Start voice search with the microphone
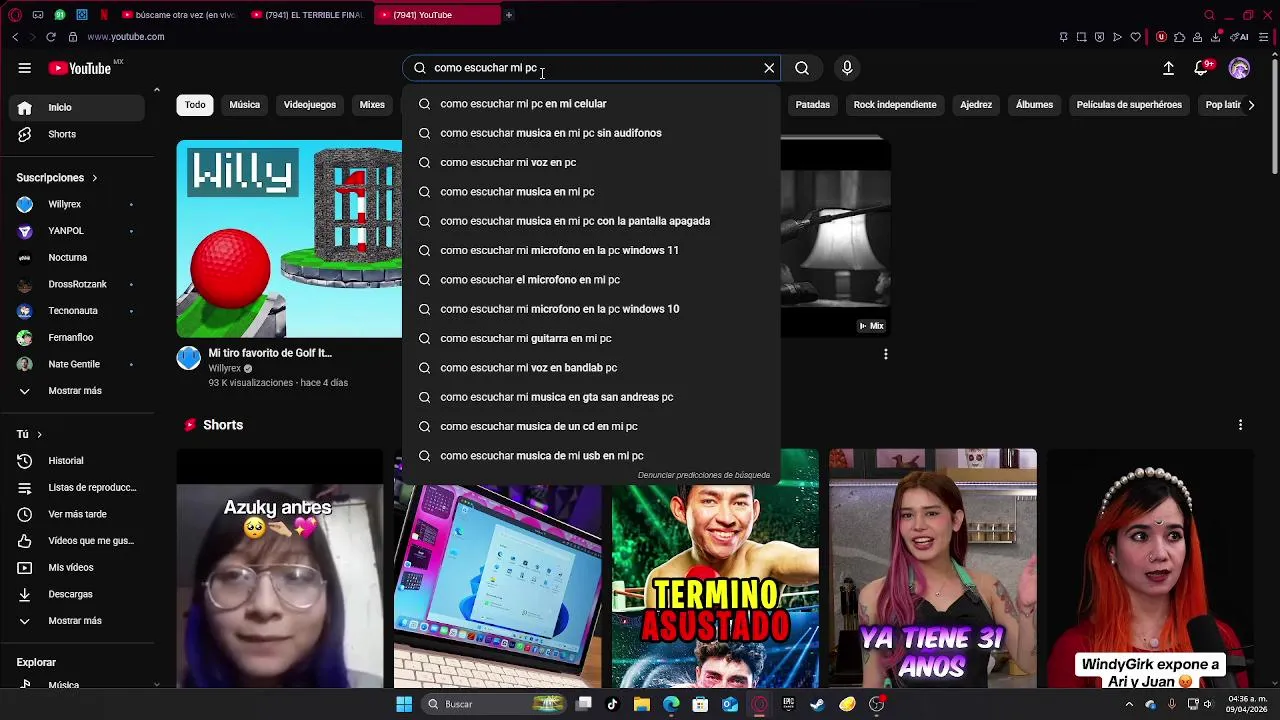This screenshot has width=1280, height=720. pos(847,68)
